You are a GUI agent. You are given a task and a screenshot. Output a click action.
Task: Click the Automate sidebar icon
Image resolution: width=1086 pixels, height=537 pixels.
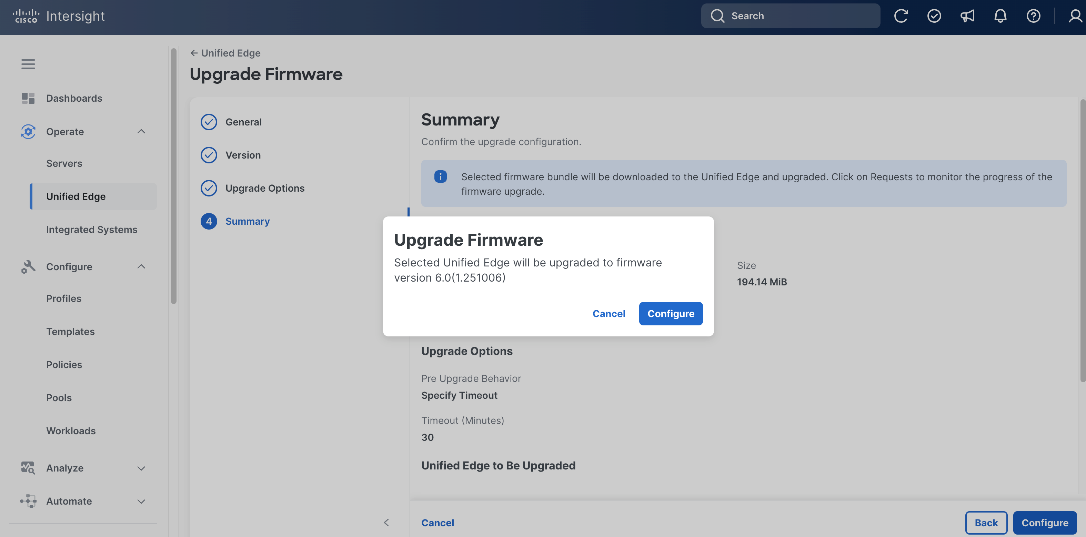pyautogui.click(x=28, y=502)
